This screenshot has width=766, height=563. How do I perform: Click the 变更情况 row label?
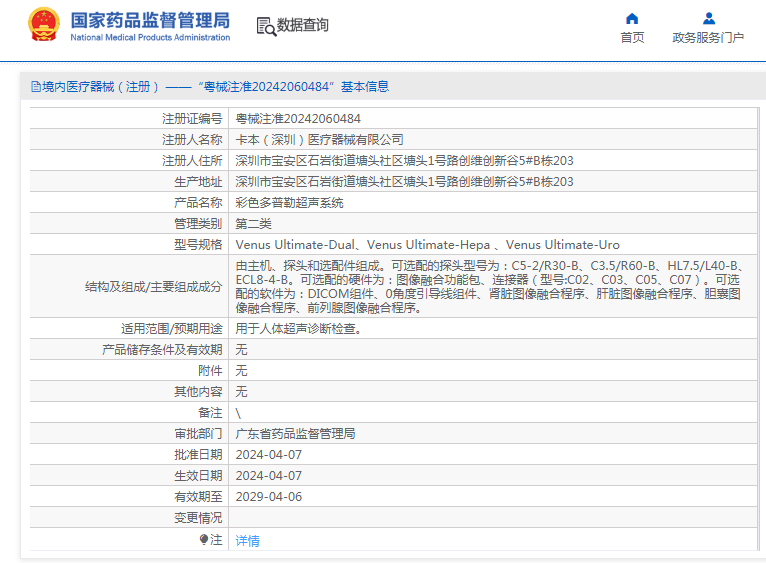pyautogui.click(x=198, y=518)
